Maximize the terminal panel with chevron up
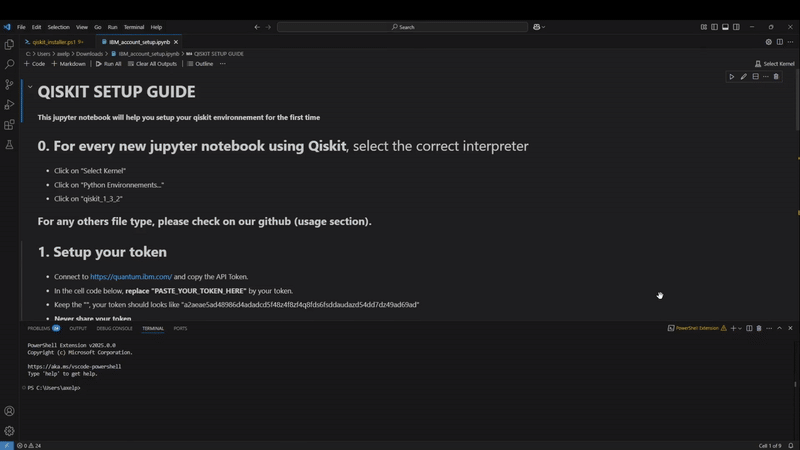The image size is (800, 450). click(x=780, y=328)
